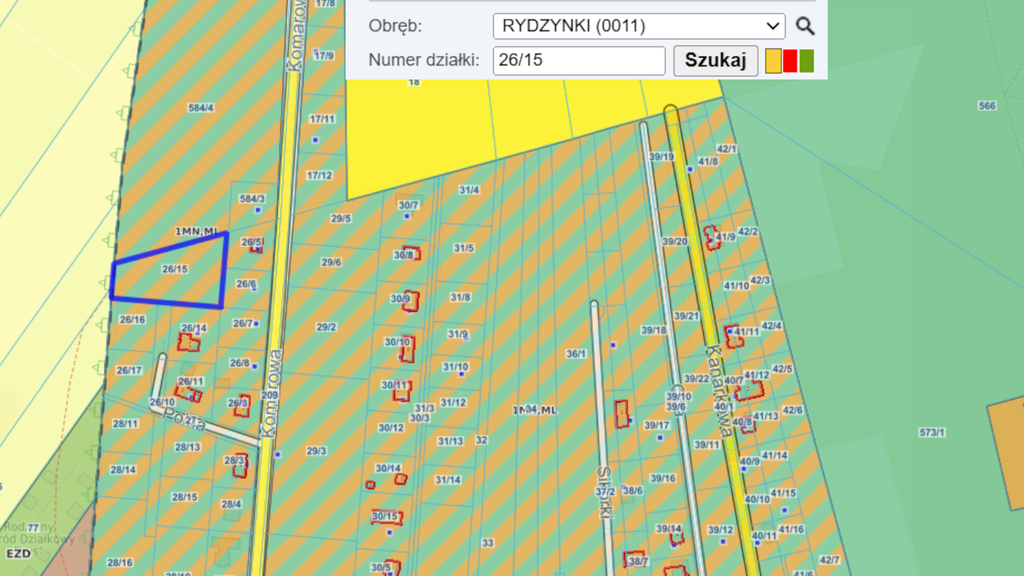
Task: Select parcel 566 in the green area
Action: click(x=987, y=106)
